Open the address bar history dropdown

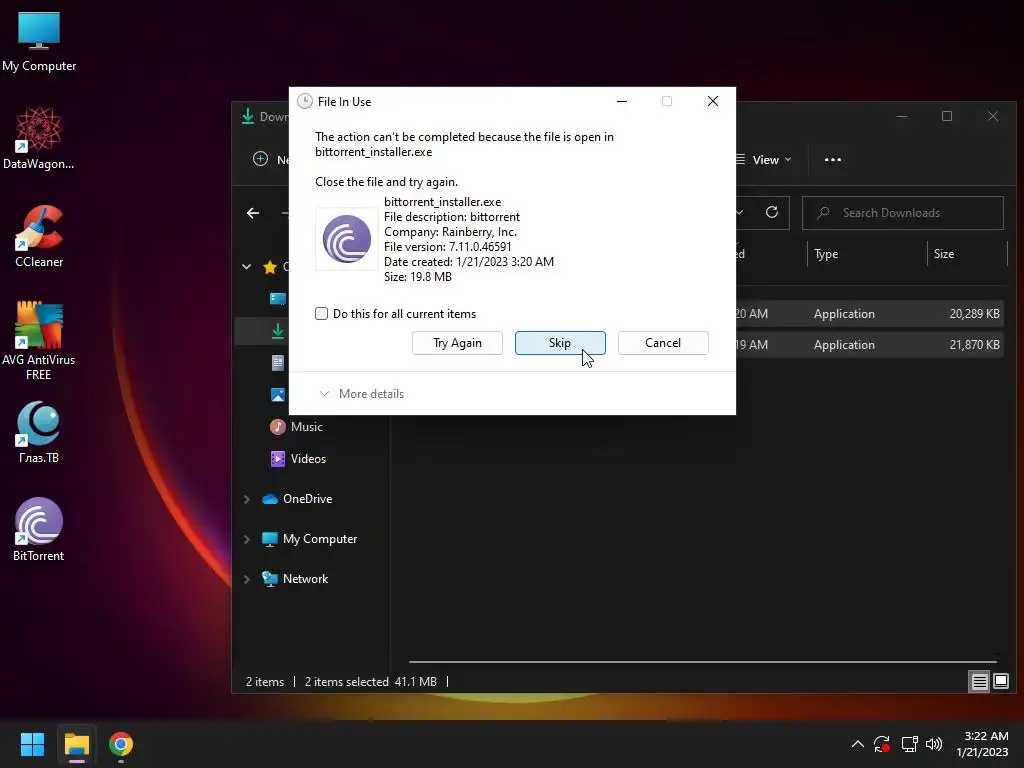click(x=740, y=212)
